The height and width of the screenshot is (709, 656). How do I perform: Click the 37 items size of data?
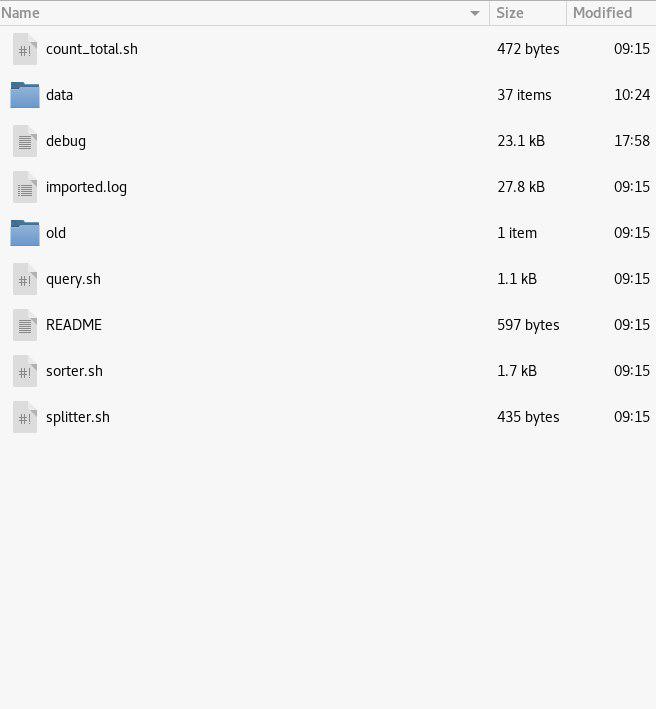pyautogui.click(x=524, y=95)
